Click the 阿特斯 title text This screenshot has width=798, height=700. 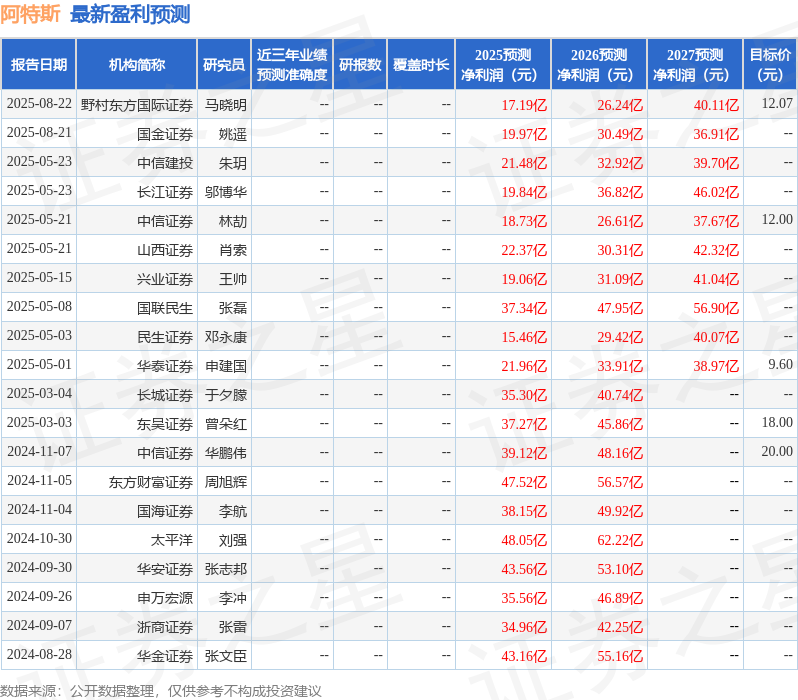tap(31, 14)
